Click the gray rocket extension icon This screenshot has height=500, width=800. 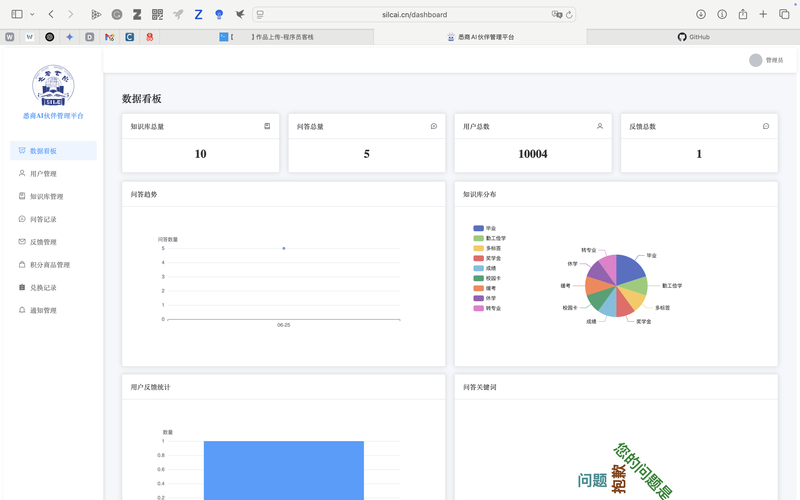[x=178, y=14]
